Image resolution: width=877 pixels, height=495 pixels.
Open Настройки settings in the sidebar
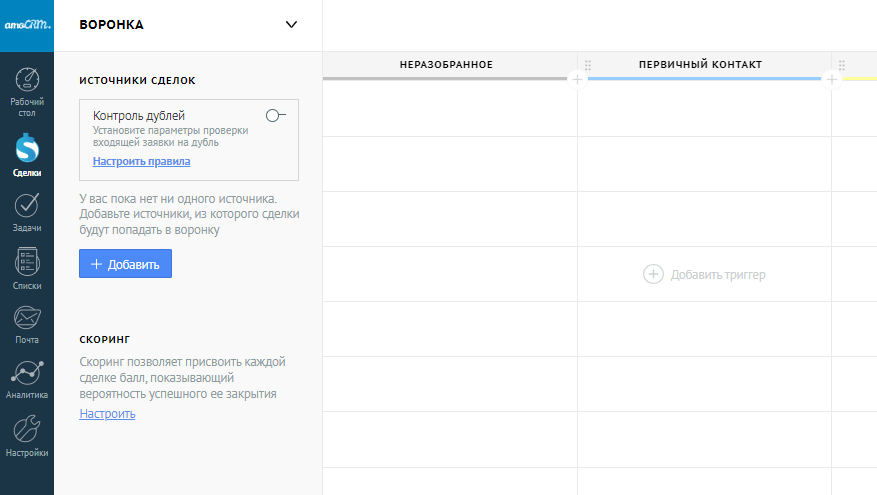click(x=27, y=436)
